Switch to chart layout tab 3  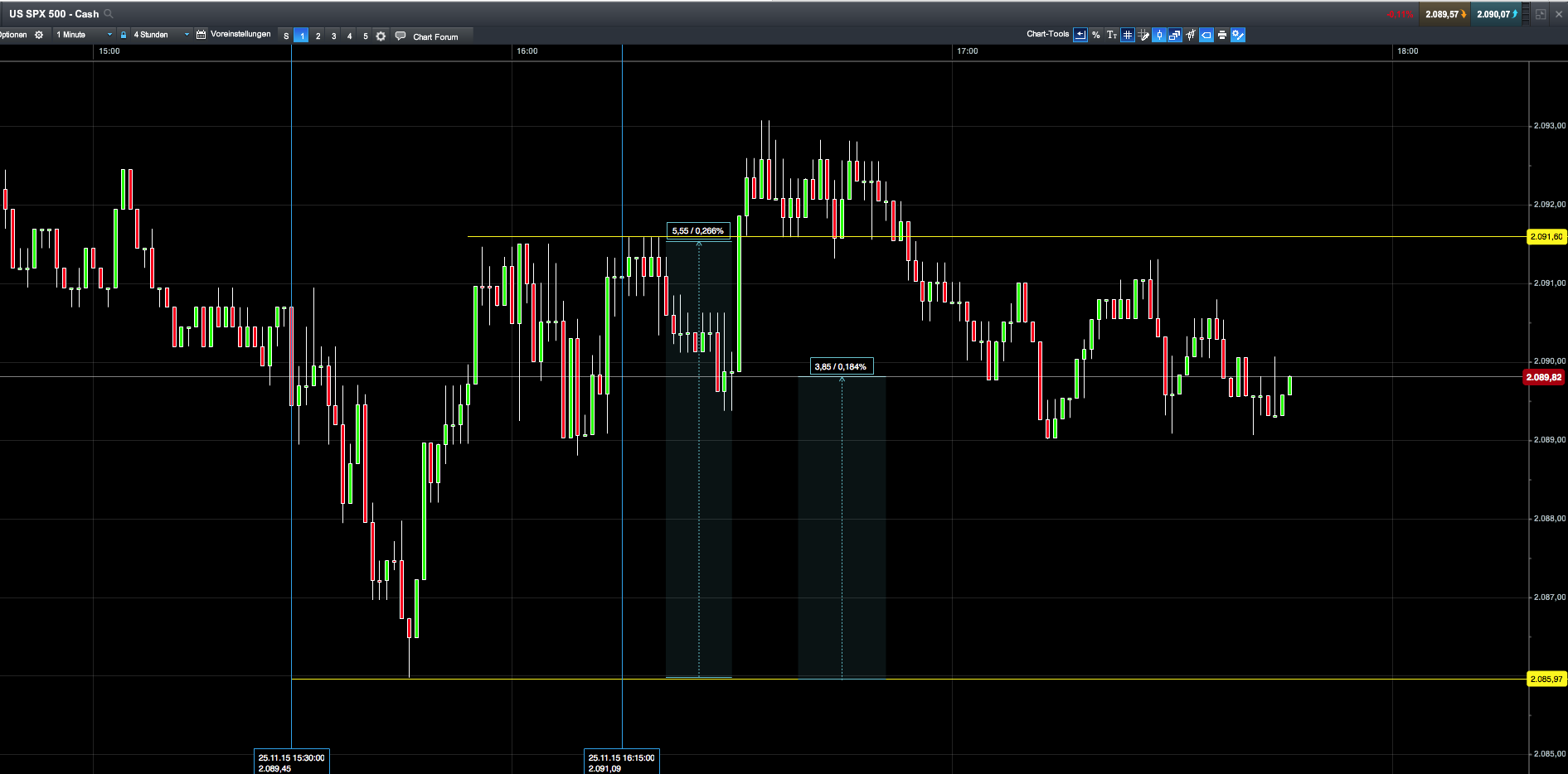pyautogui.click(x=333, y=36)
